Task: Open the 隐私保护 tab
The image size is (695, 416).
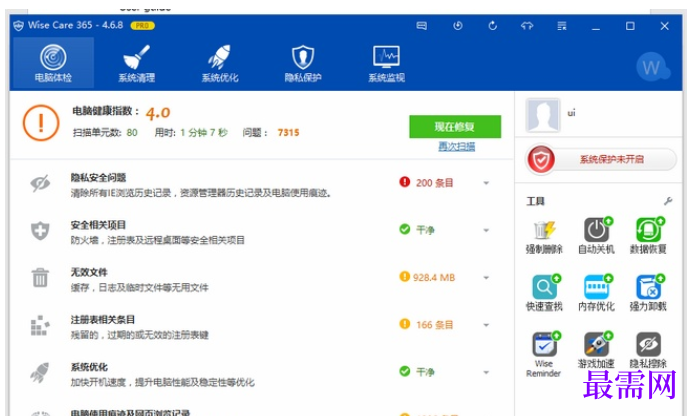Action: (303, 62)
